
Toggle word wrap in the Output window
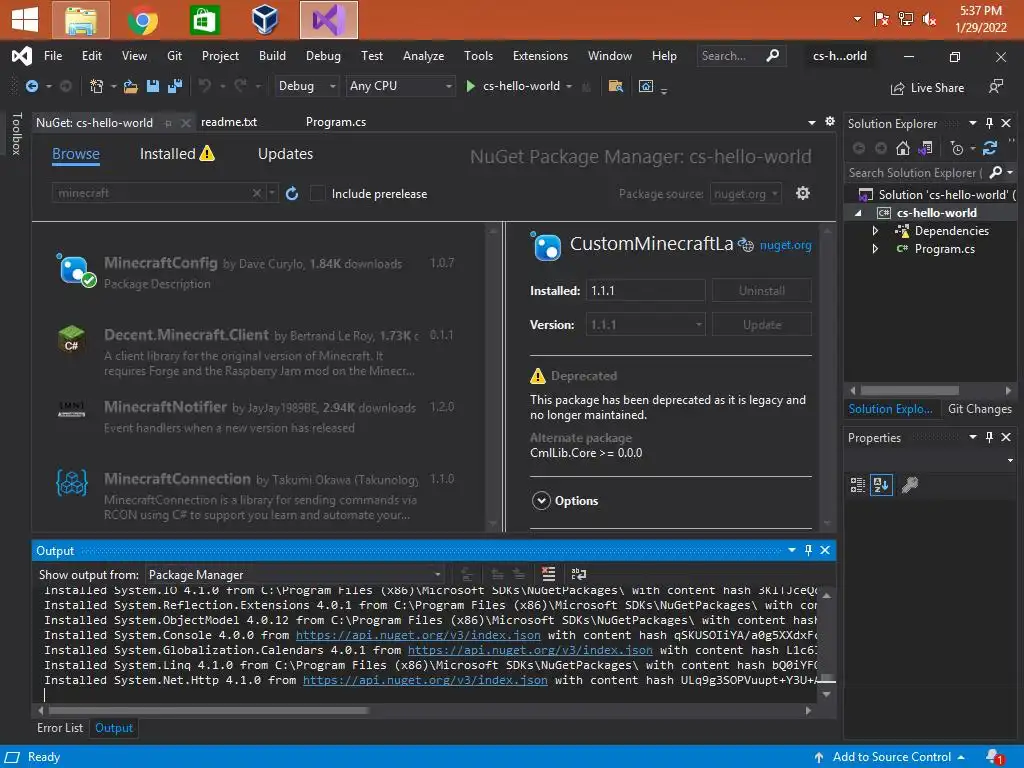coord(579,574)
